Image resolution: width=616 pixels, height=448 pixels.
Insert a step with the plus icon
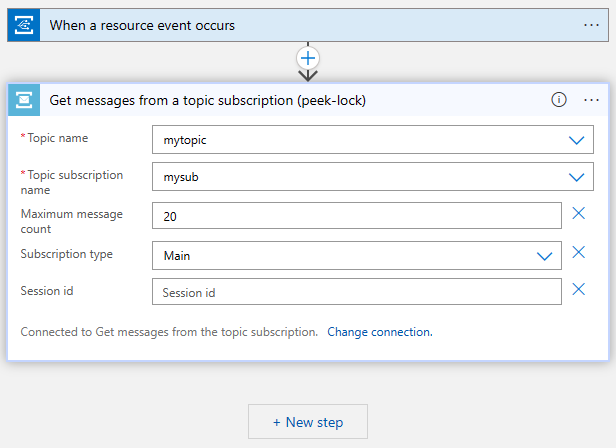click(308, 58)
